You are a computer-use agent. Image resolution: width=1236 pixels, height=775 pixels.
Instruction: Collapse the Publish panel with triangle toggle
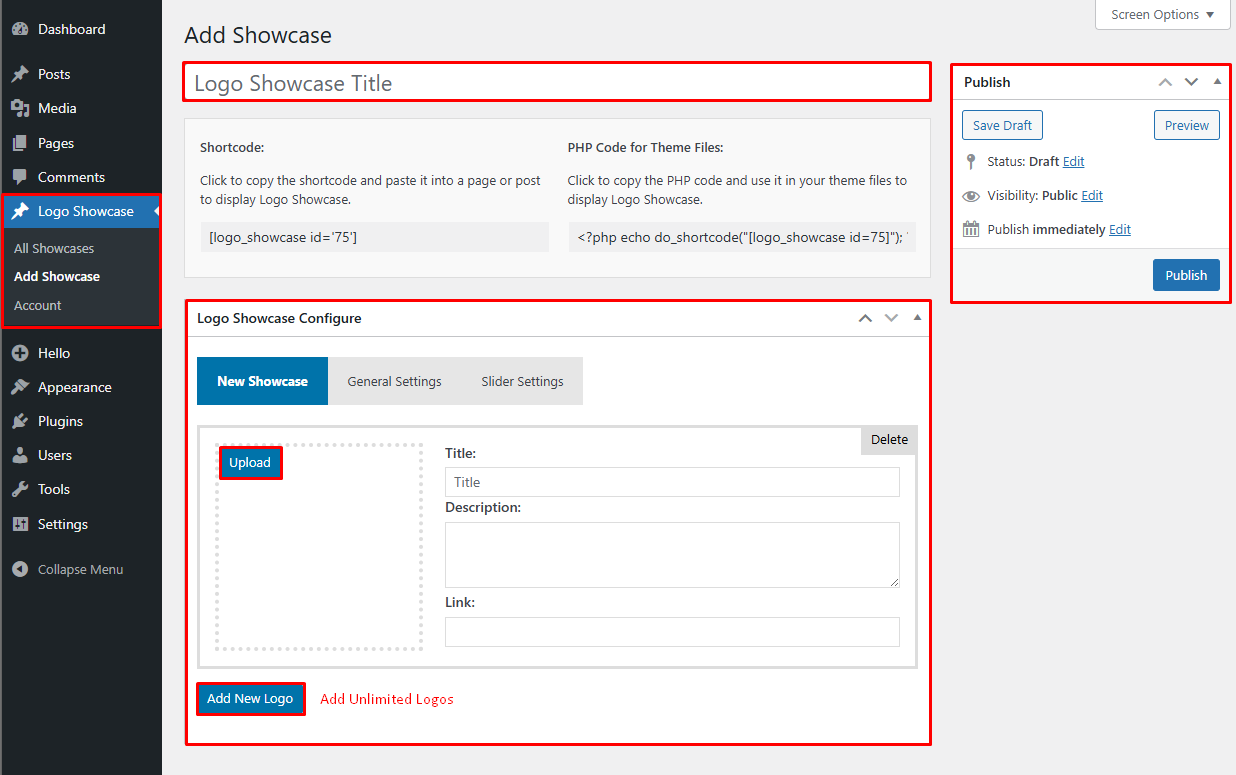1217,82
